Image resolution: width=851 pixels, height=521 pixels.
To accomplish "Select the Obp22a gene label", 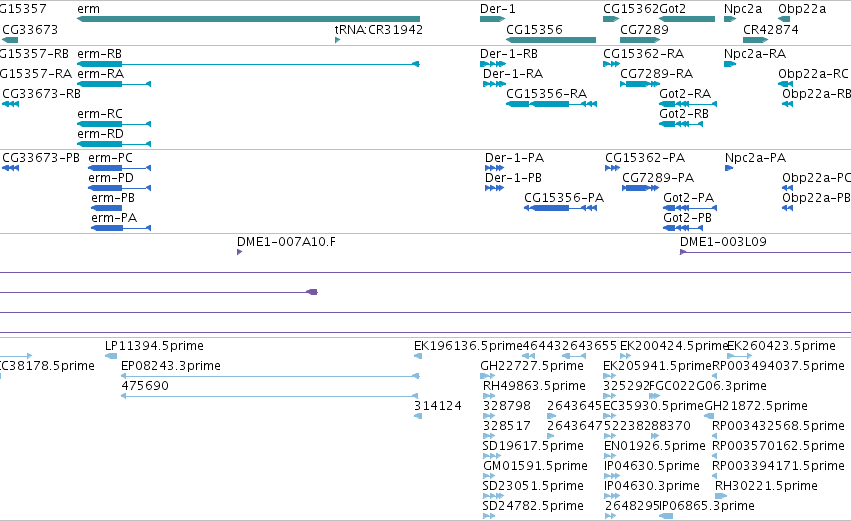I will pyautogui.click(x=802, y=9).
